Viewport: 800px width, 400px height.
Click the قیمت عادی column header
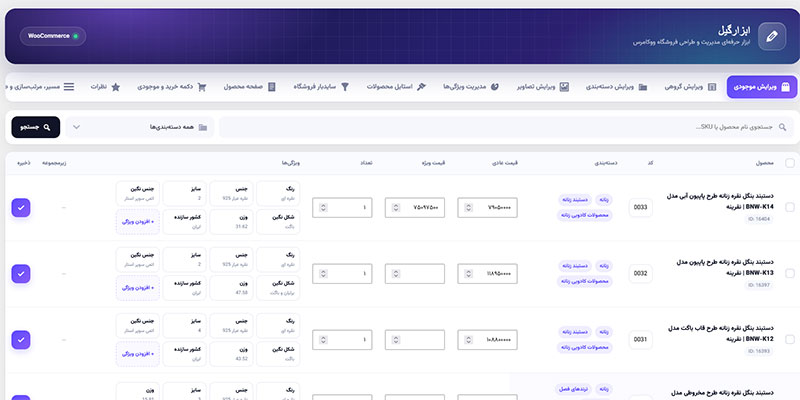coord(505,163)
